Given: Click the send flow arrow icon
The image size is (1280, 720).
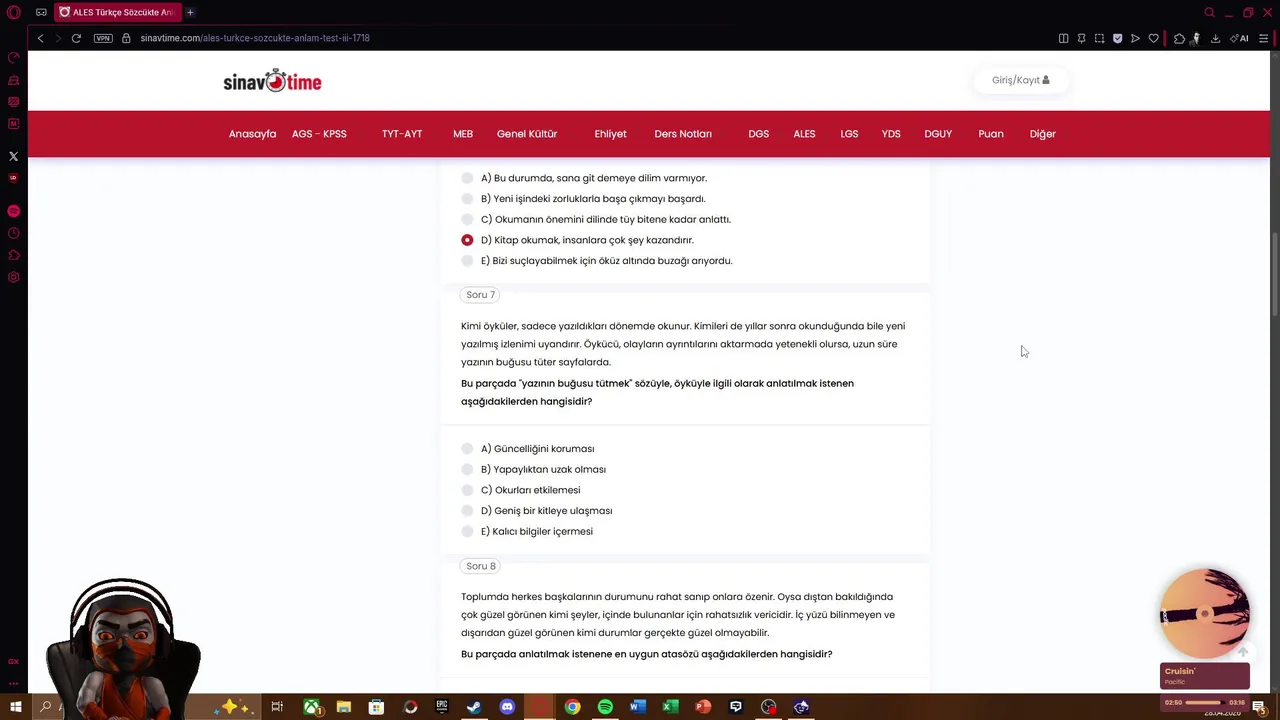Looking at the screenshot, I should click(1135, 38).
